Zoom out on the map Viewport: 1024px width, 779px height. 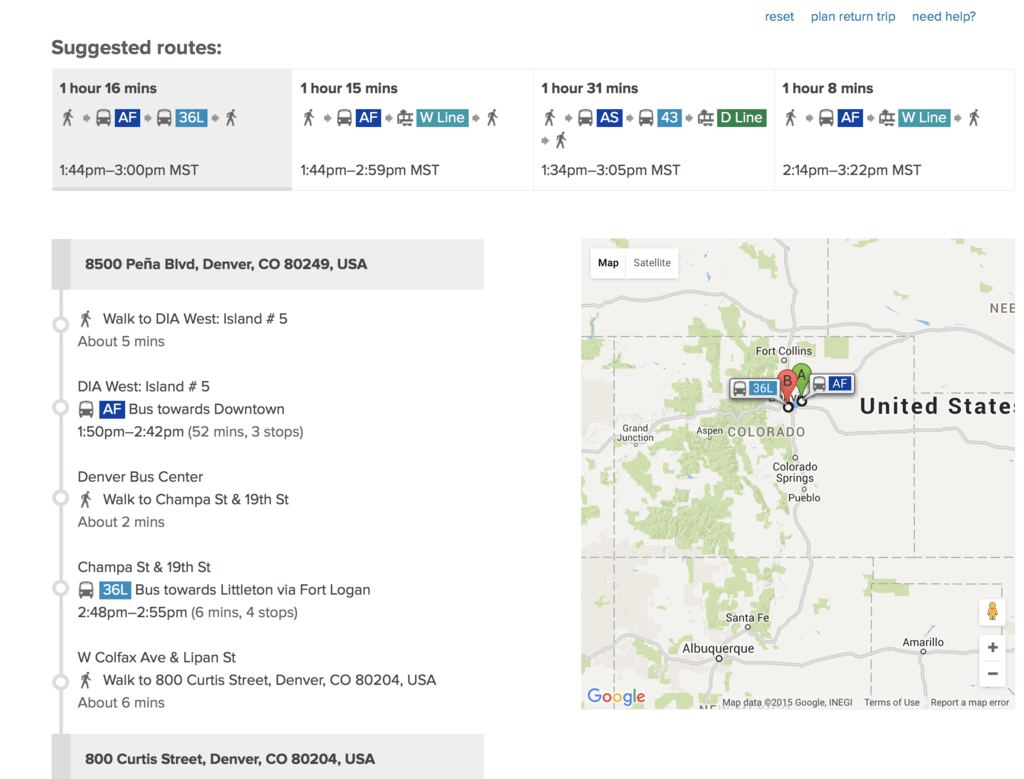[x=992, y=674]
